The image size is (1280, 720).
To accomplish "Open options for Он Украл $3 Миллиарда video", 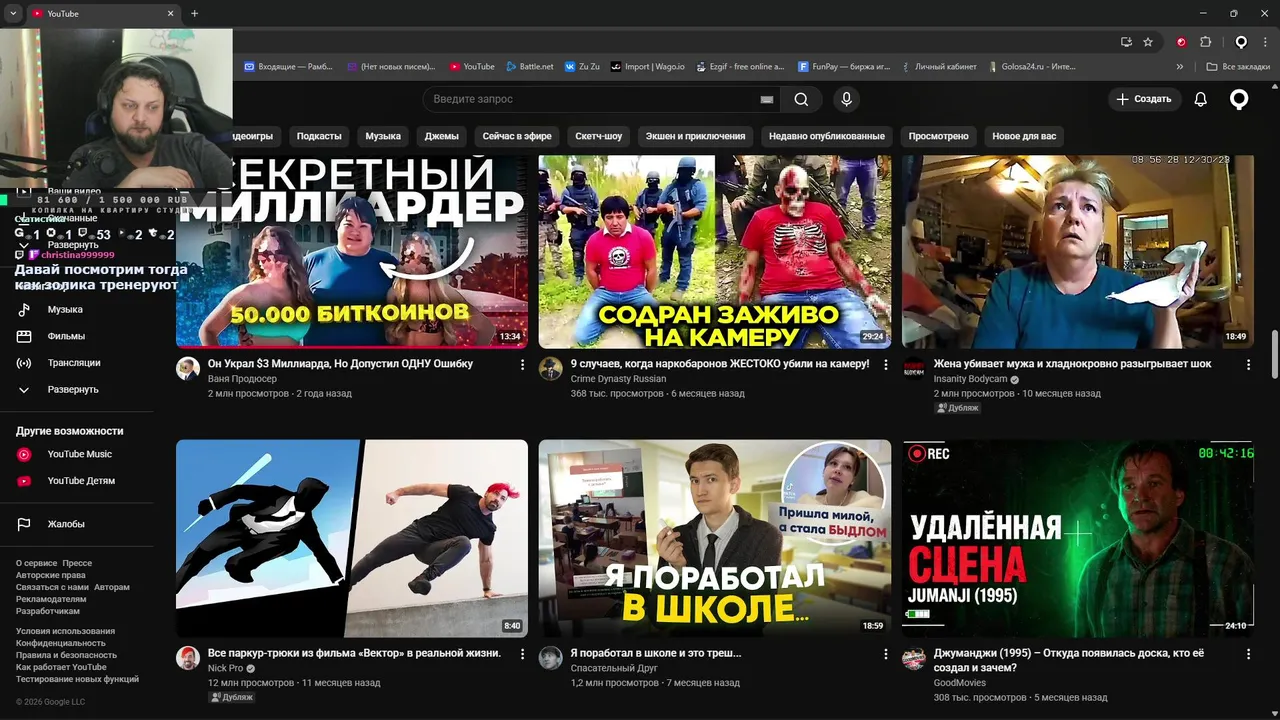I will 522,365.
